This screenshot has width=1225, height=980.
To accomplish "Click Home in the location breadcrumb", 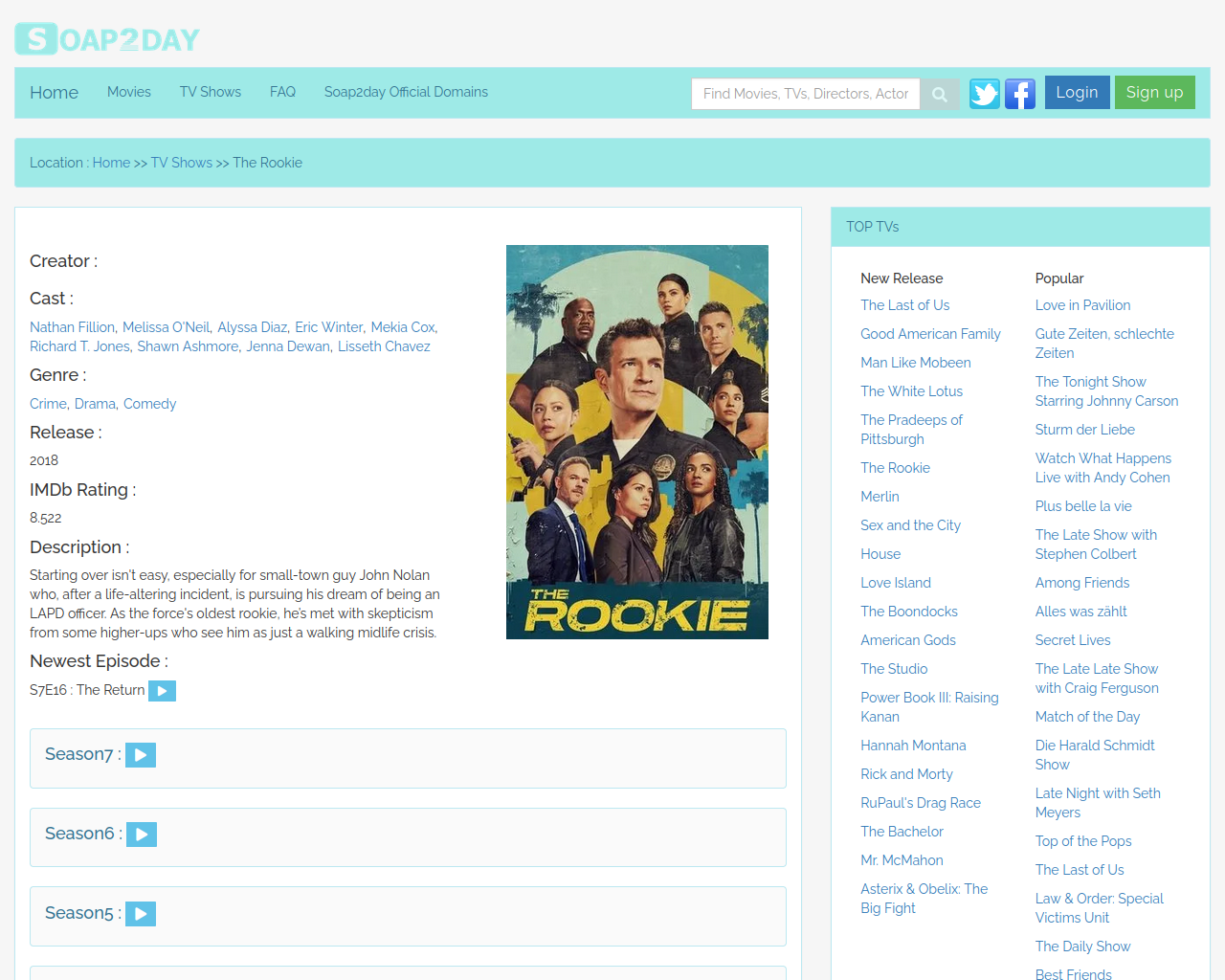I will (111, 163).
